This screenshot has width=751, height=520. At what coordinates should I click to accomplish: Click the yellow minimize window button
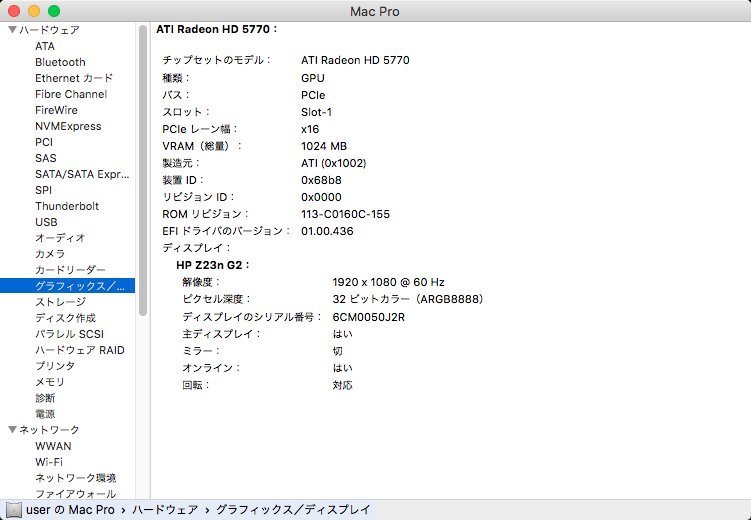(34, 11)
